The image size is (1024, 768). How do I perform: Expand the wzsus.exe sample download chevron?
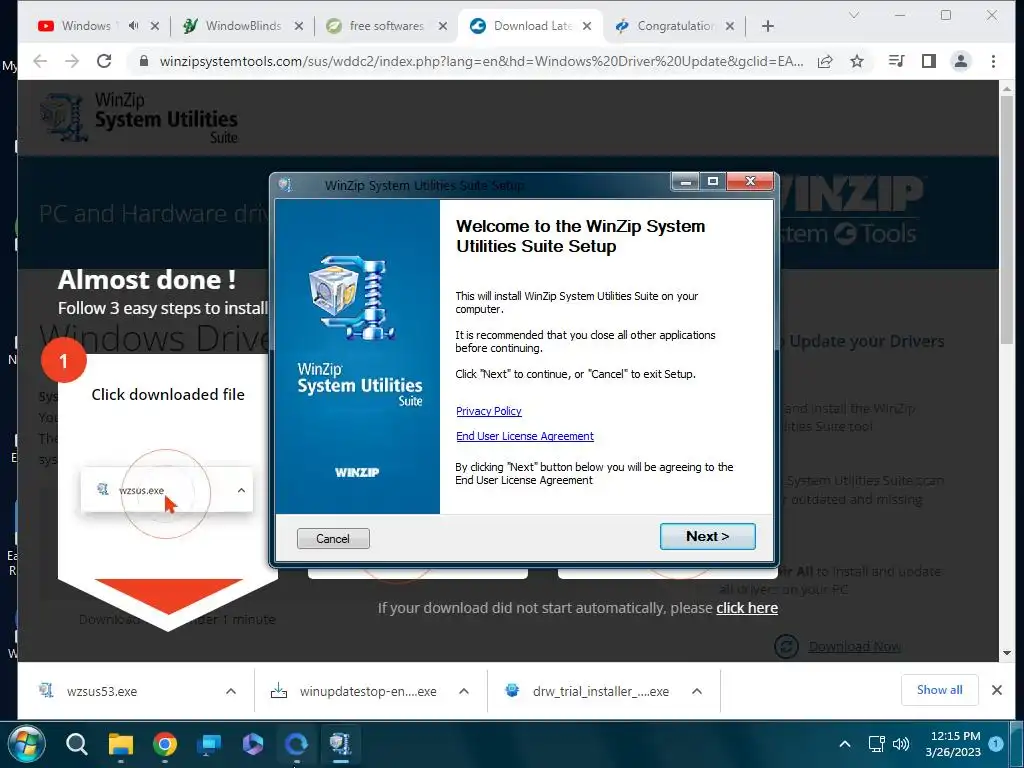tap(241, 490)
